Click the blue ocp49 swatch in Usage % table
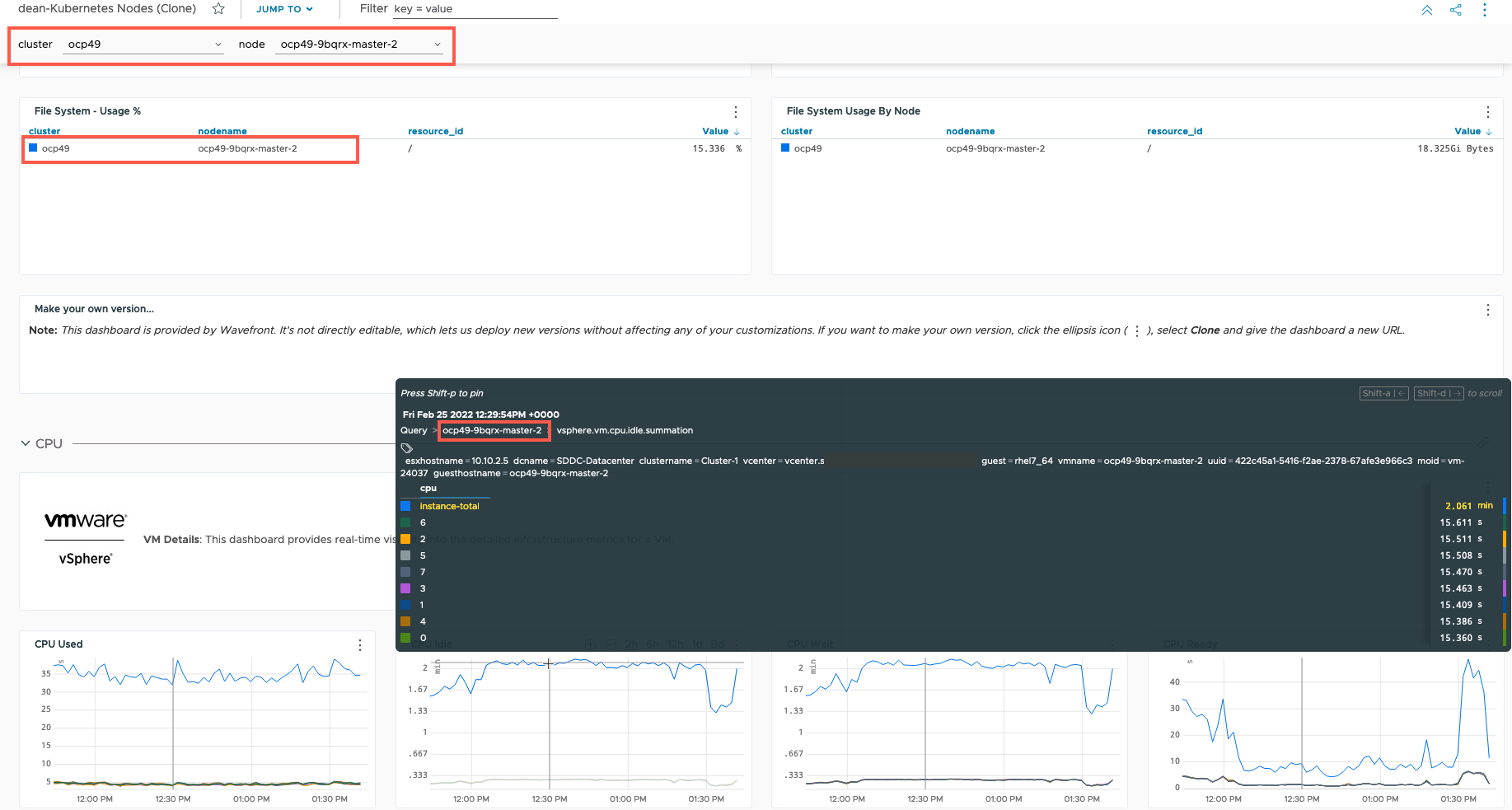The width and height of the screenshot is (1512, 810). tap(33, 148)
